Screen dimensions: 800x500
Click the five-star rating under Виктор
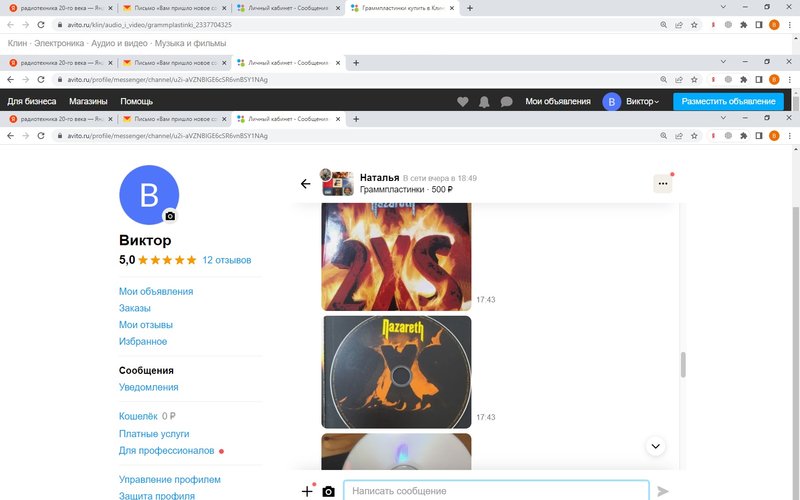point(167,260)
